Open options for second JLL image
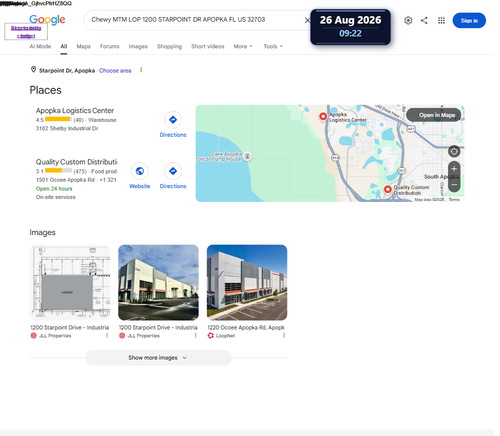The height and width of the screenshot is (436, 500). [196, 336]
